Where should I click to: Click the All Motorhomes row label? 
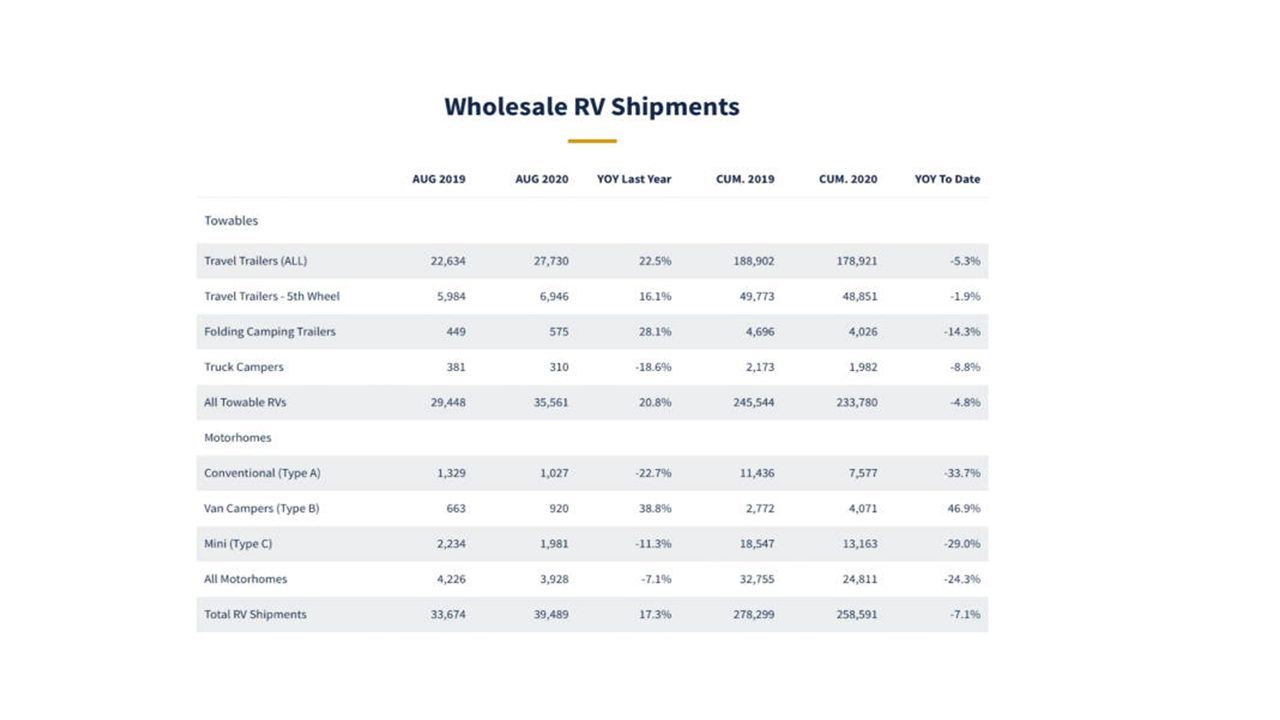coord(246,579)
